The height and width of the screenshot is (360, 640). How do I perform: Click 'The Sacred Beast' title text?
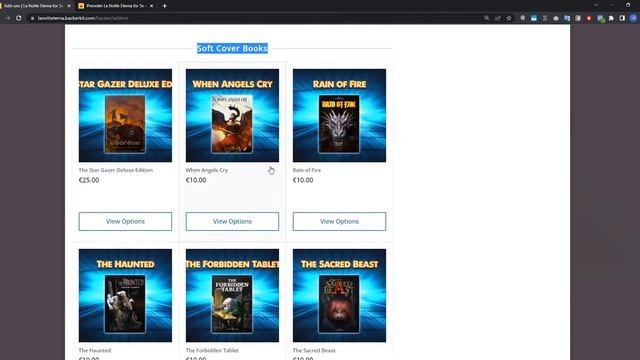pos(314,350)
